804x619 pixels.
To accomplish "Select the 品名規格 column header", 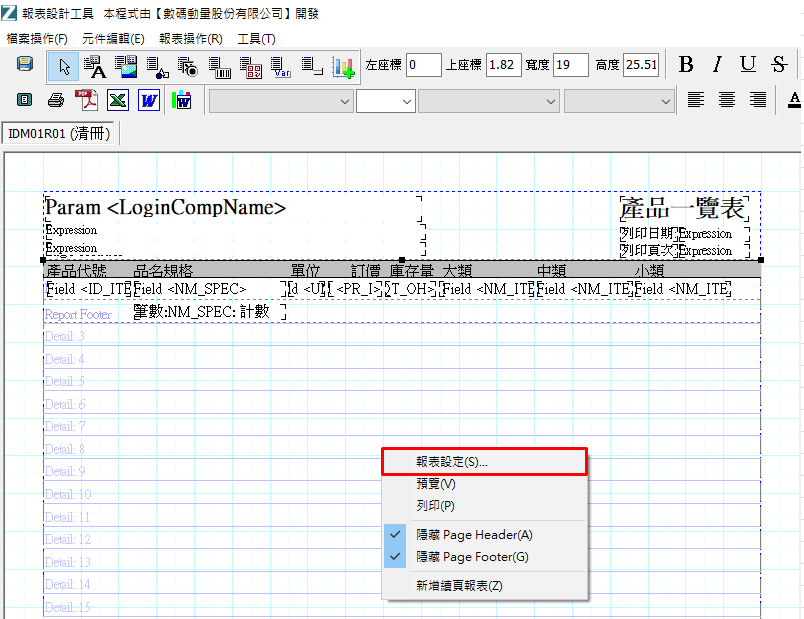I will click(163, 270).
